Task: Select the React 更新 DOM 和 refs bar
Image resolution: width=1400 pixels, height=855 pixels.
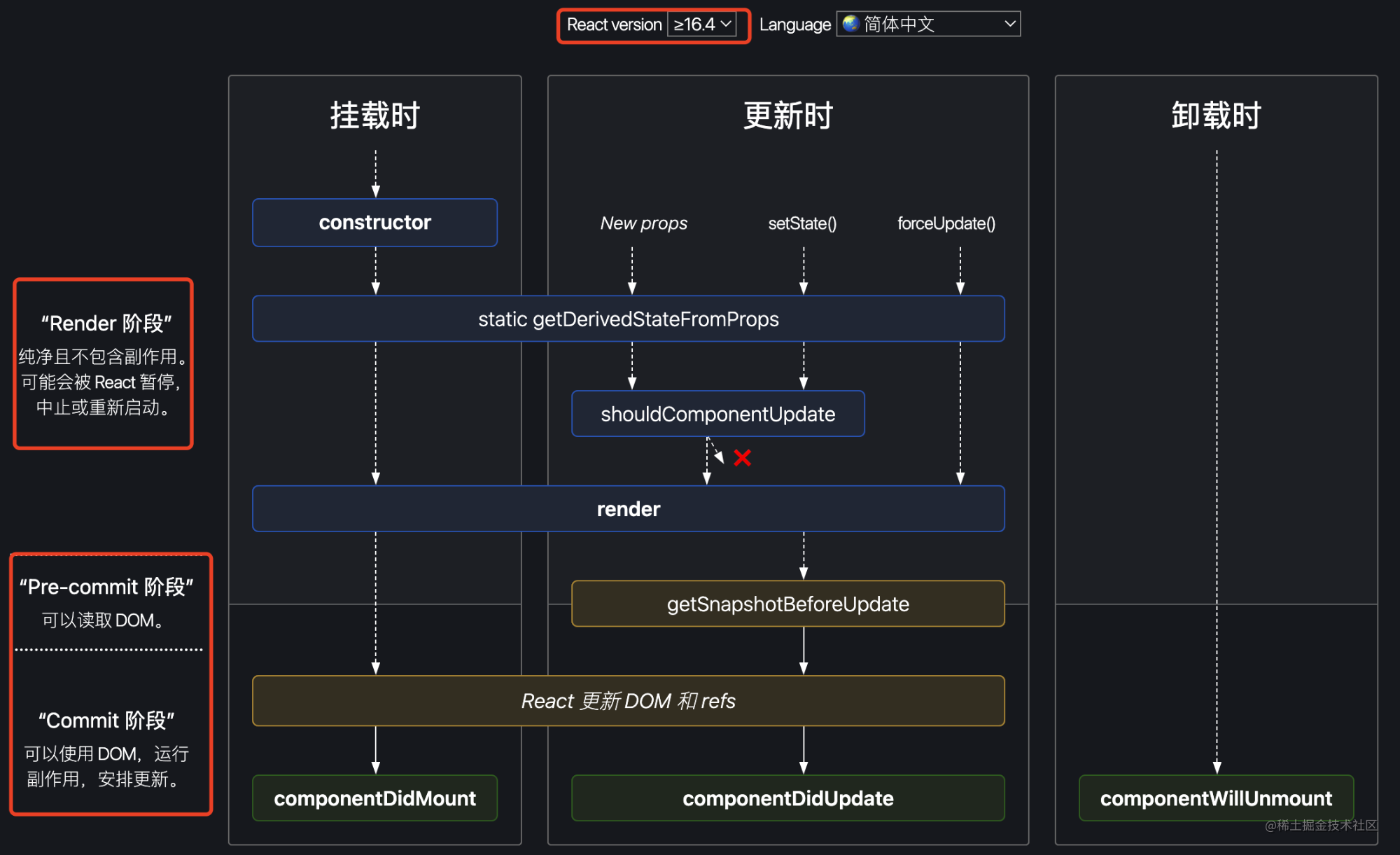Action: (x=628, y=700)
